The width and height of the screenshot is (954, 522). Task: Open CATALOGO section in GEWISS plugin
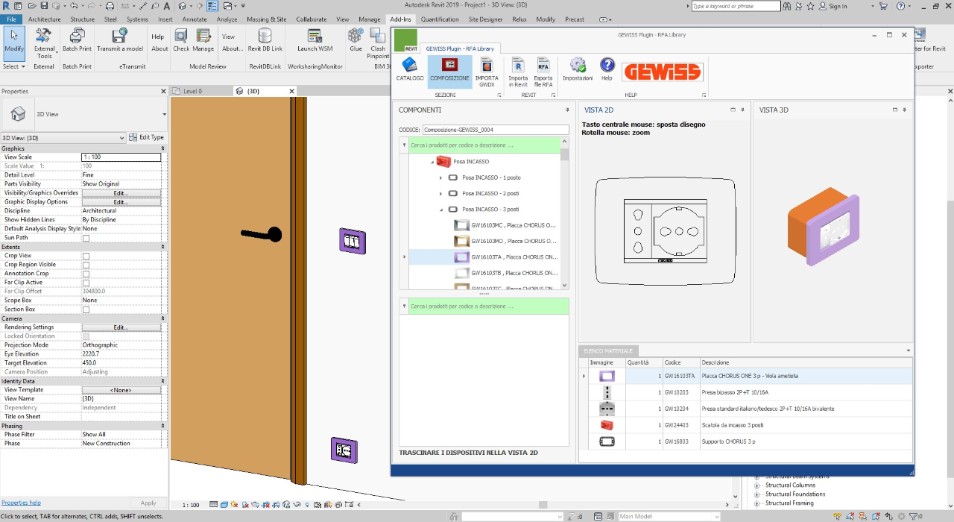click(x=409, y=69)
